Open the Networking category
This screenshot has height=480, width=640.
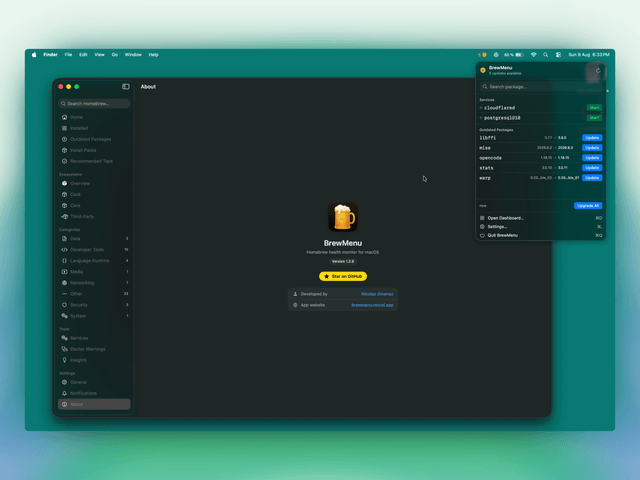pos(94,282)
